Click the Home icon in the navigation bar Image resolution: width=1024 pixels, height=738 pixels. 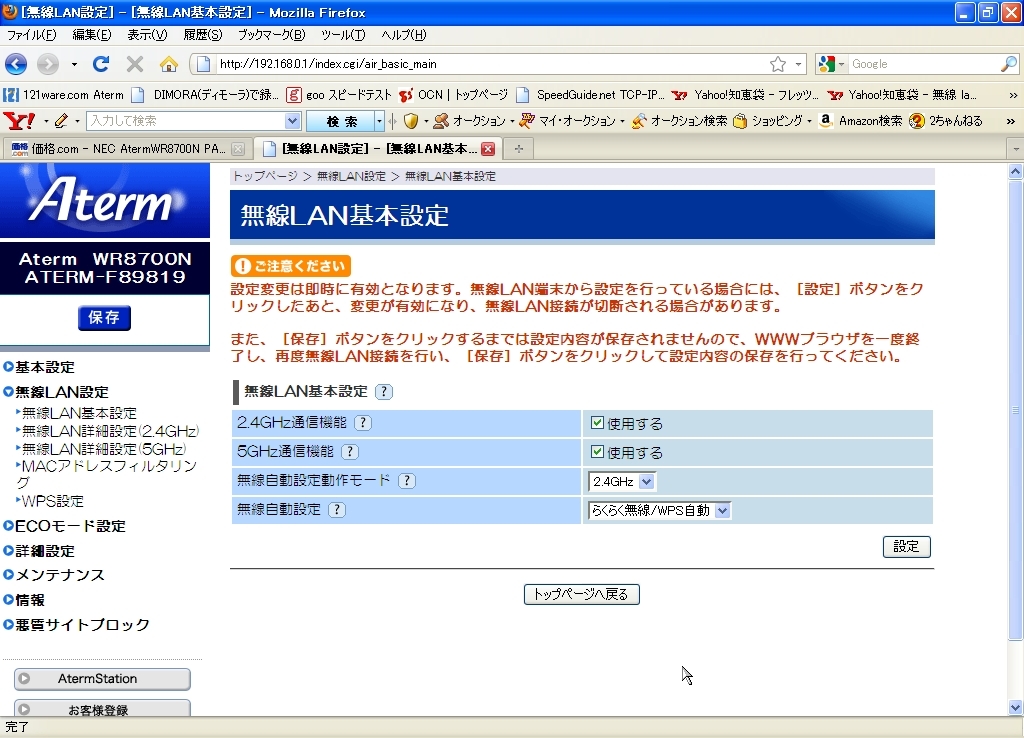168,64
